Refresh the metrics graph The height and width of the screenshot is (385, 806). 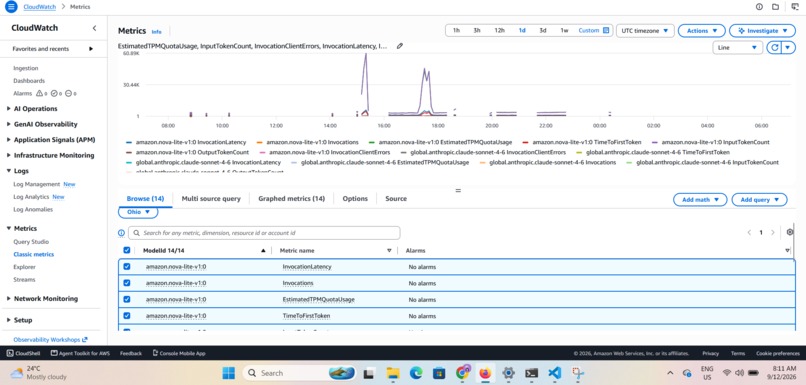coord(774,48)
